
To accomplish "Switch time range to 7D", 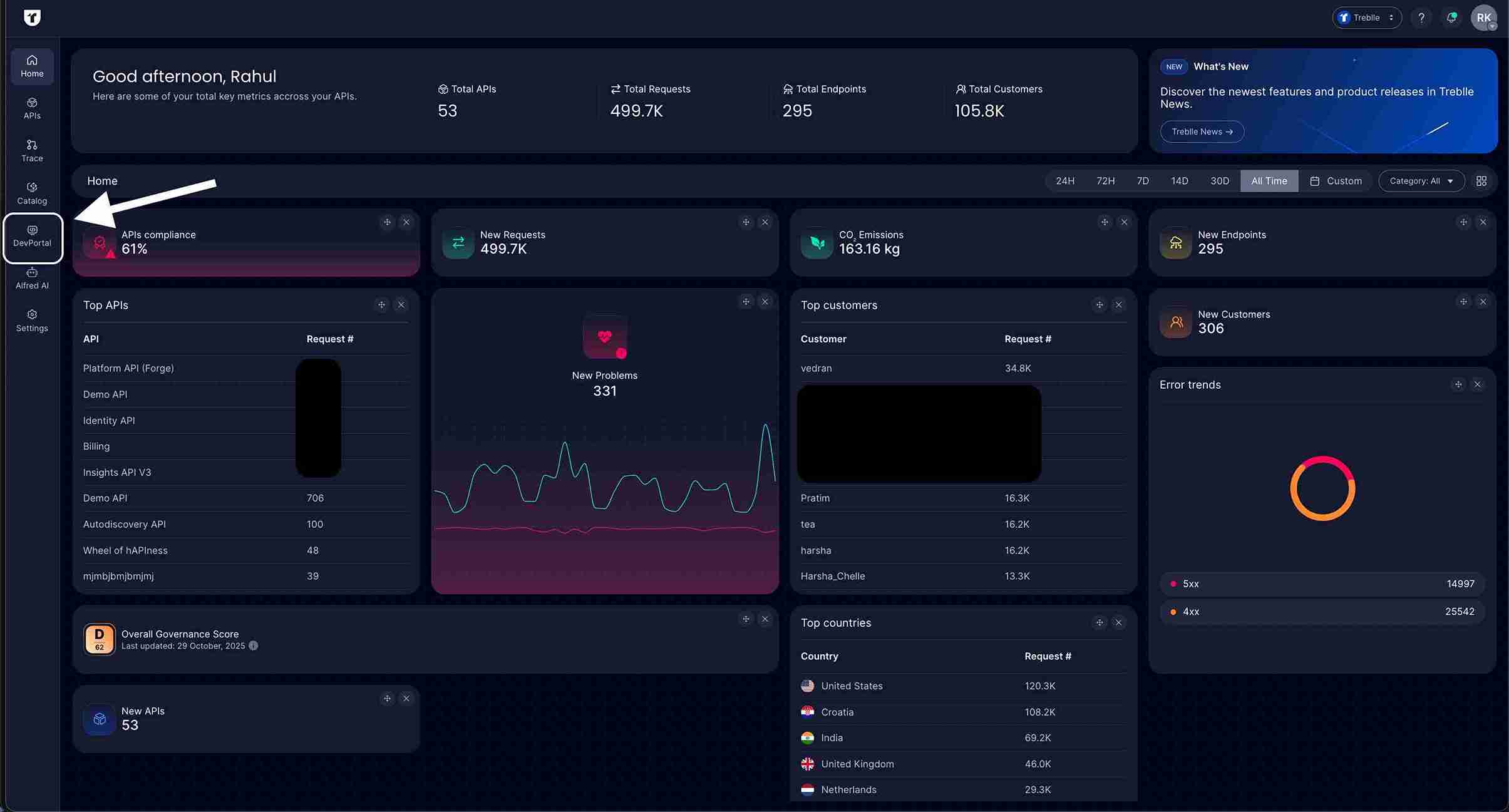I will (1142, 181).
